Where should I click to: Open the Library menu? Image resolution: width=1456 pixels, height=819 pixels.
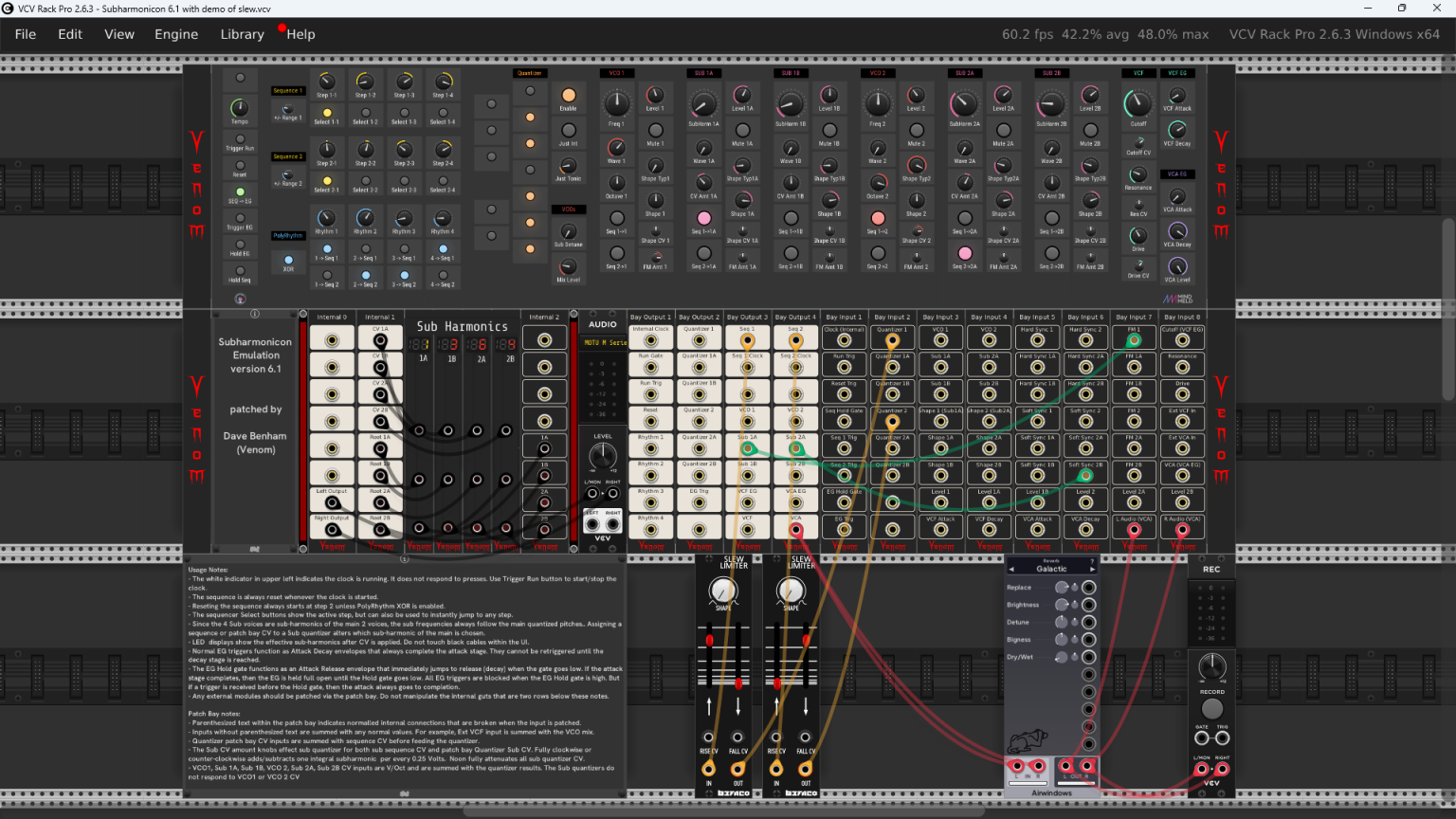coord(242,34)
